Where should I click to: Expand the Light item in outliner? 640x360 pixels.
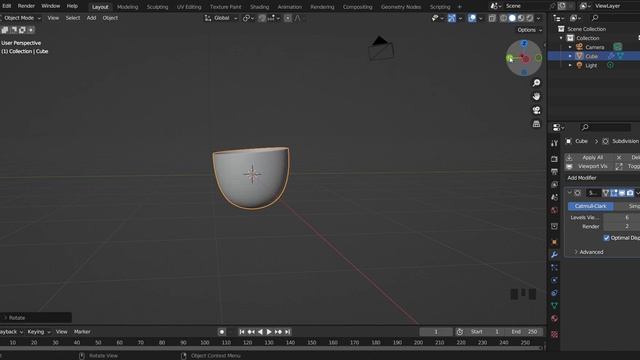[x=570, y=65]
